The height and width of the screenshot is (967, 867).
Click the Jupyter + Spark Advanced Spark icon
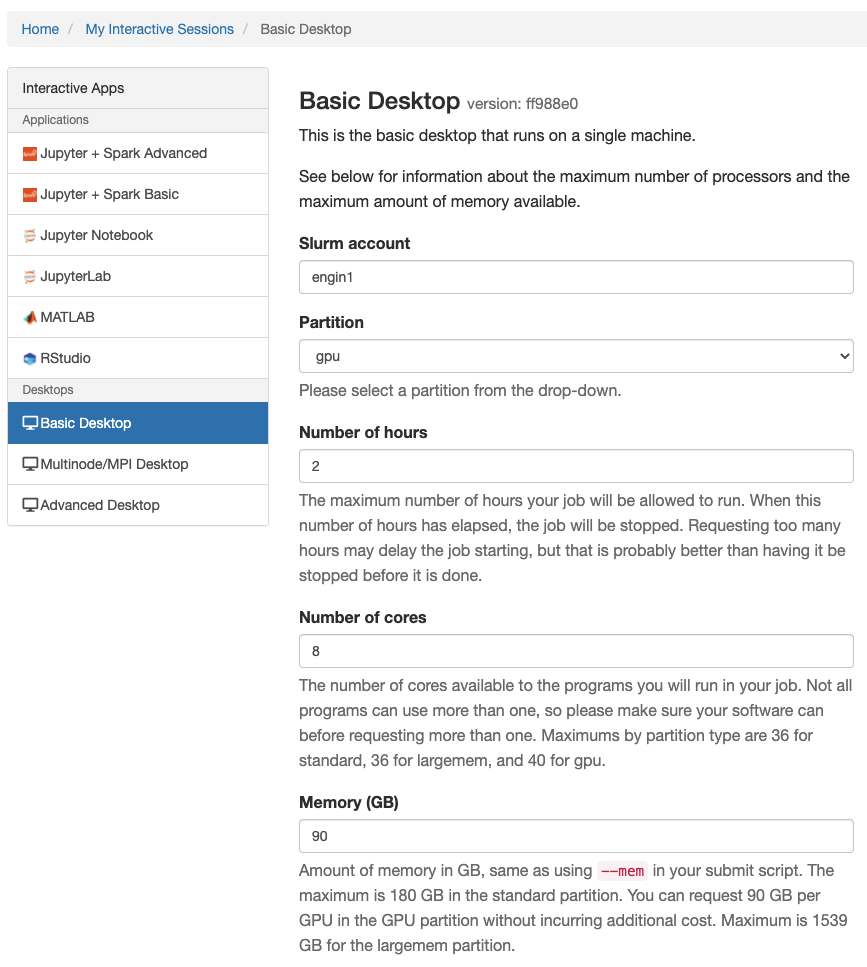(30, 154)
